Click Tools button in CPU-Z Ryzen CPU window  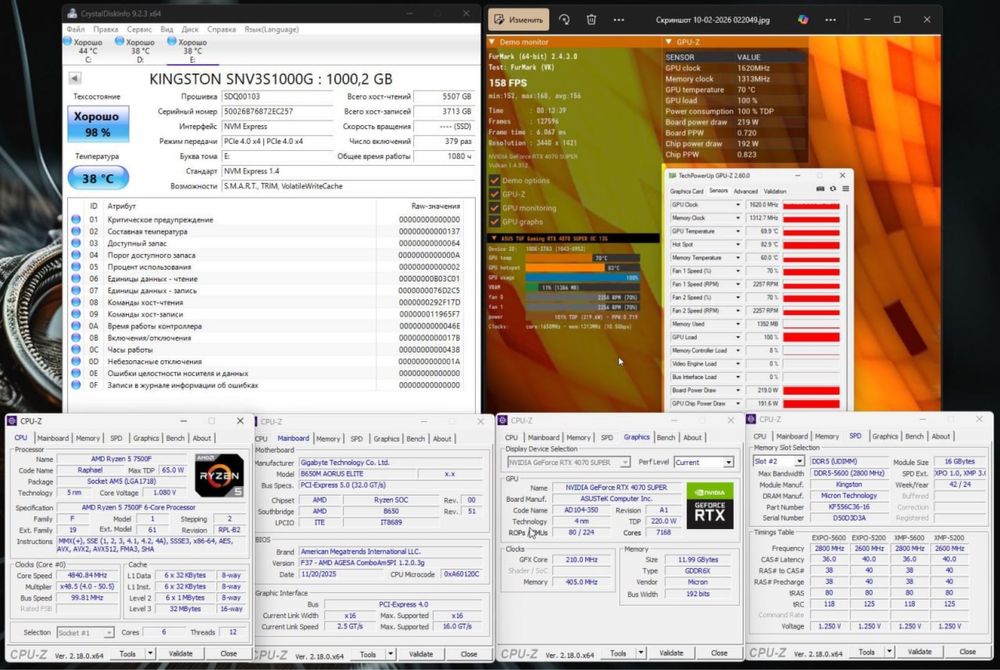click(x=128, y=653)
